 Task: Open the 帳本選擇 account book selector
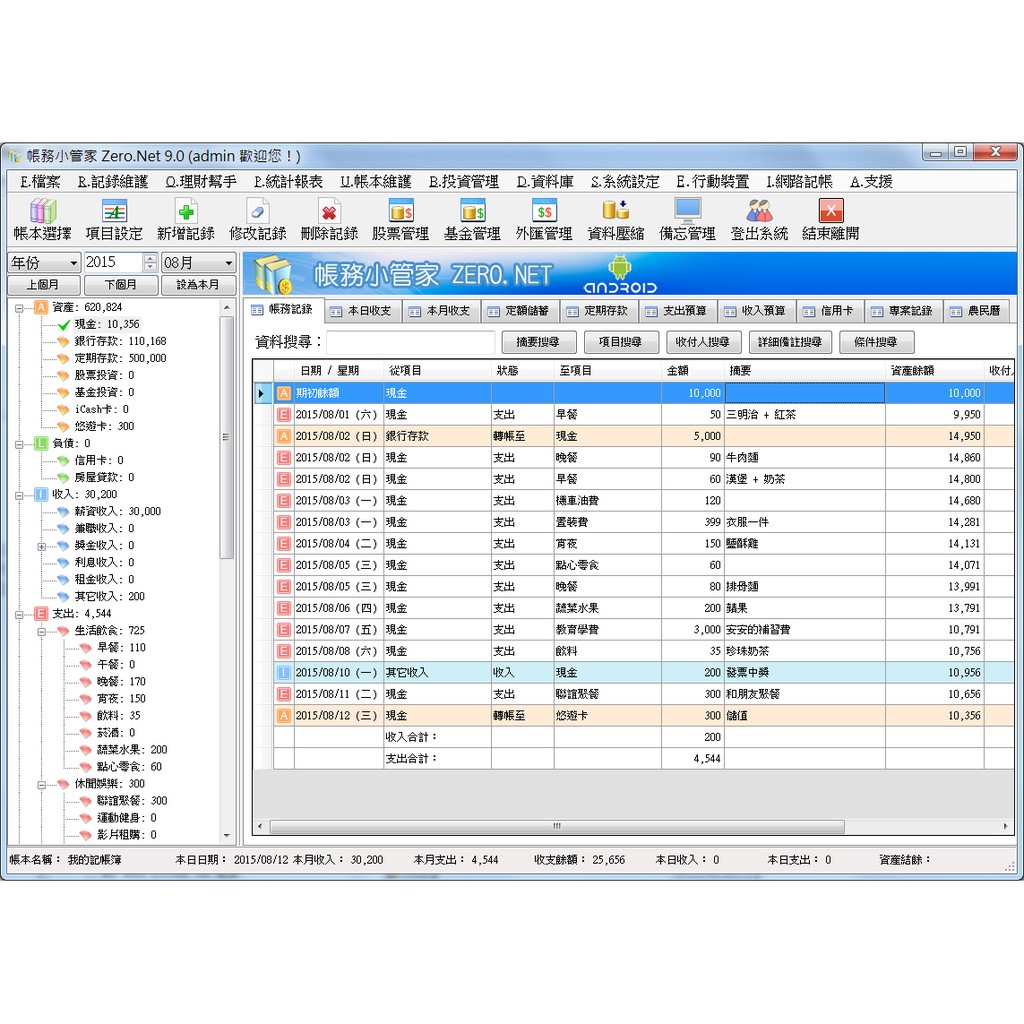click(x=42, y=219)
